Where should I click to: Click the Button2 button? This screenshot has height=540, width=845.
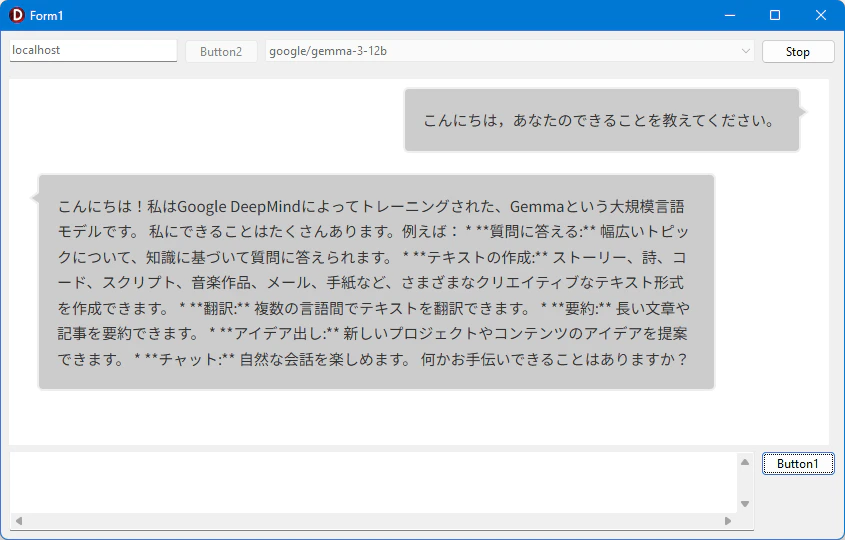tap(221, 52)
